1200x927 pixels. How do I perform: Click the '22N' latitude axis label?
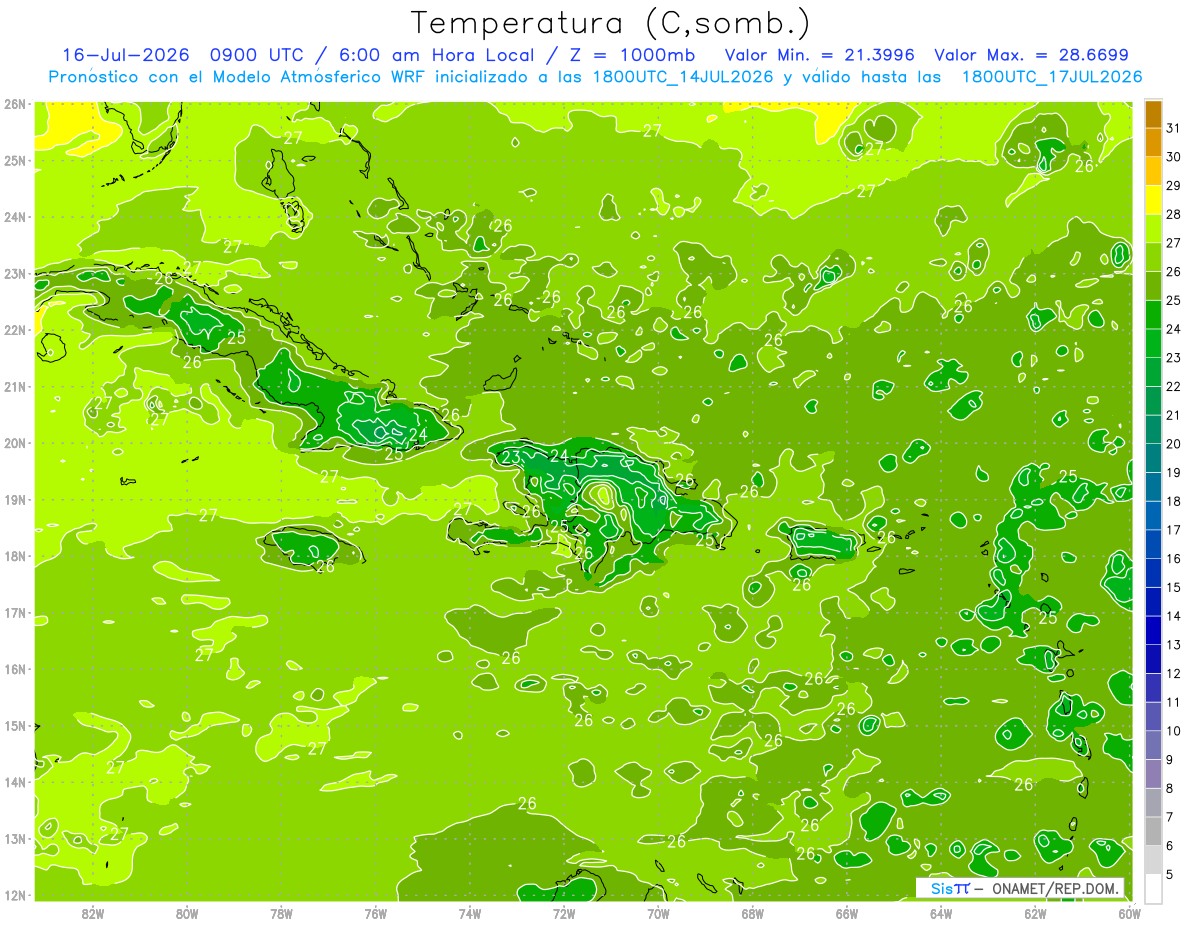[15, 329]
